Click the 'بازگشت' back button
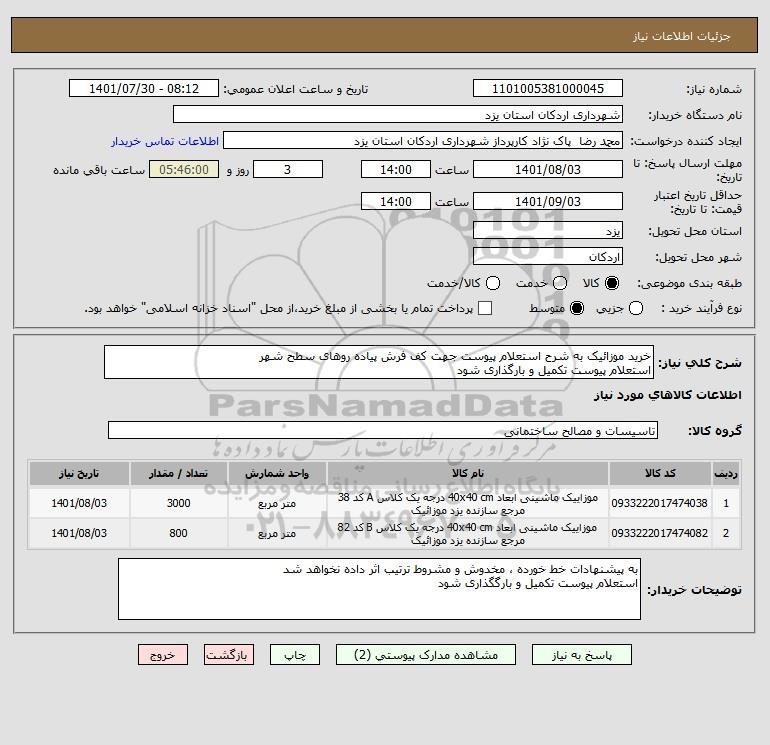 pyautogui.click(x=229, y=655)
